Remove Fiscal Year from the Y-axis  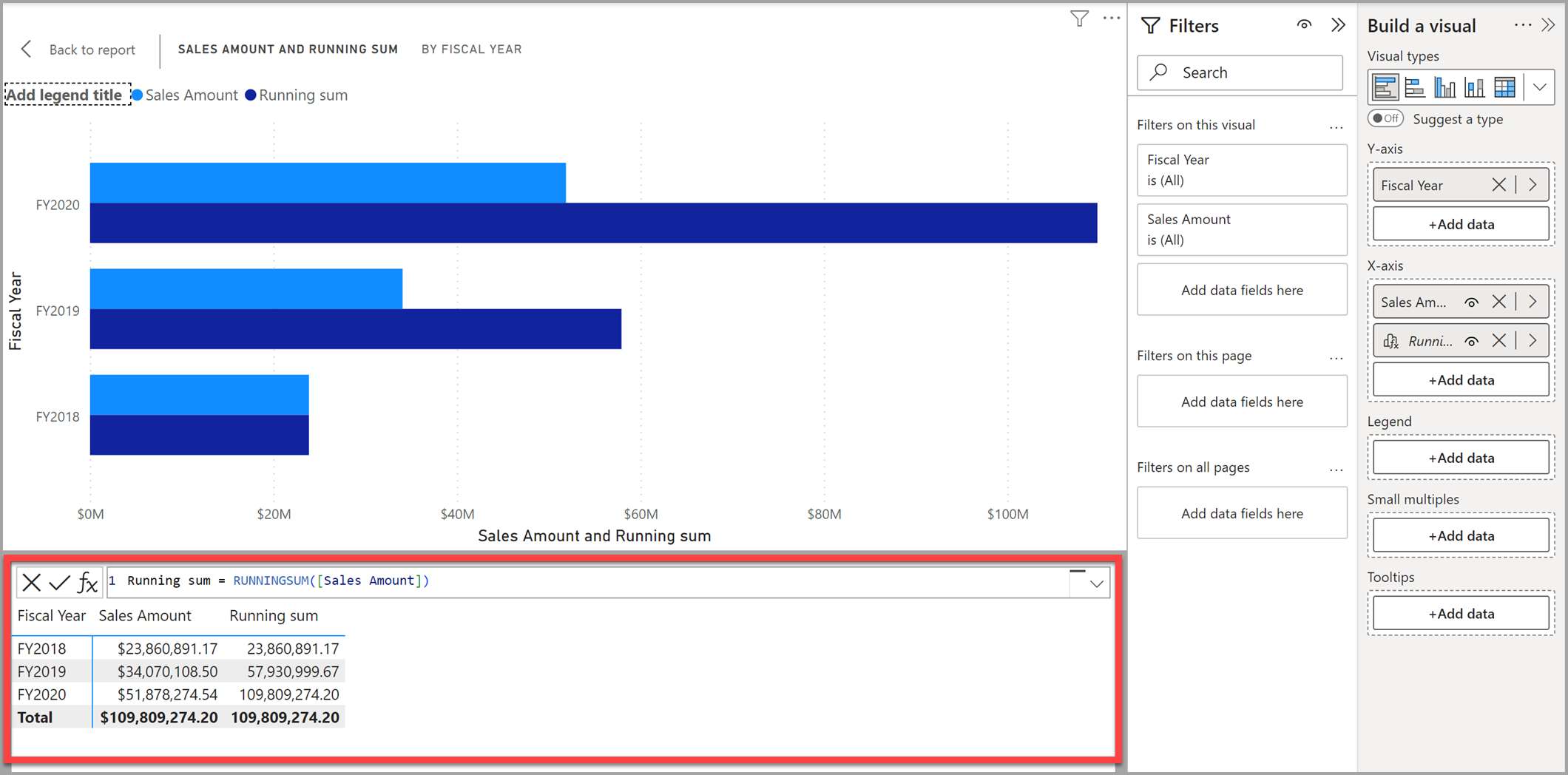1498,185
